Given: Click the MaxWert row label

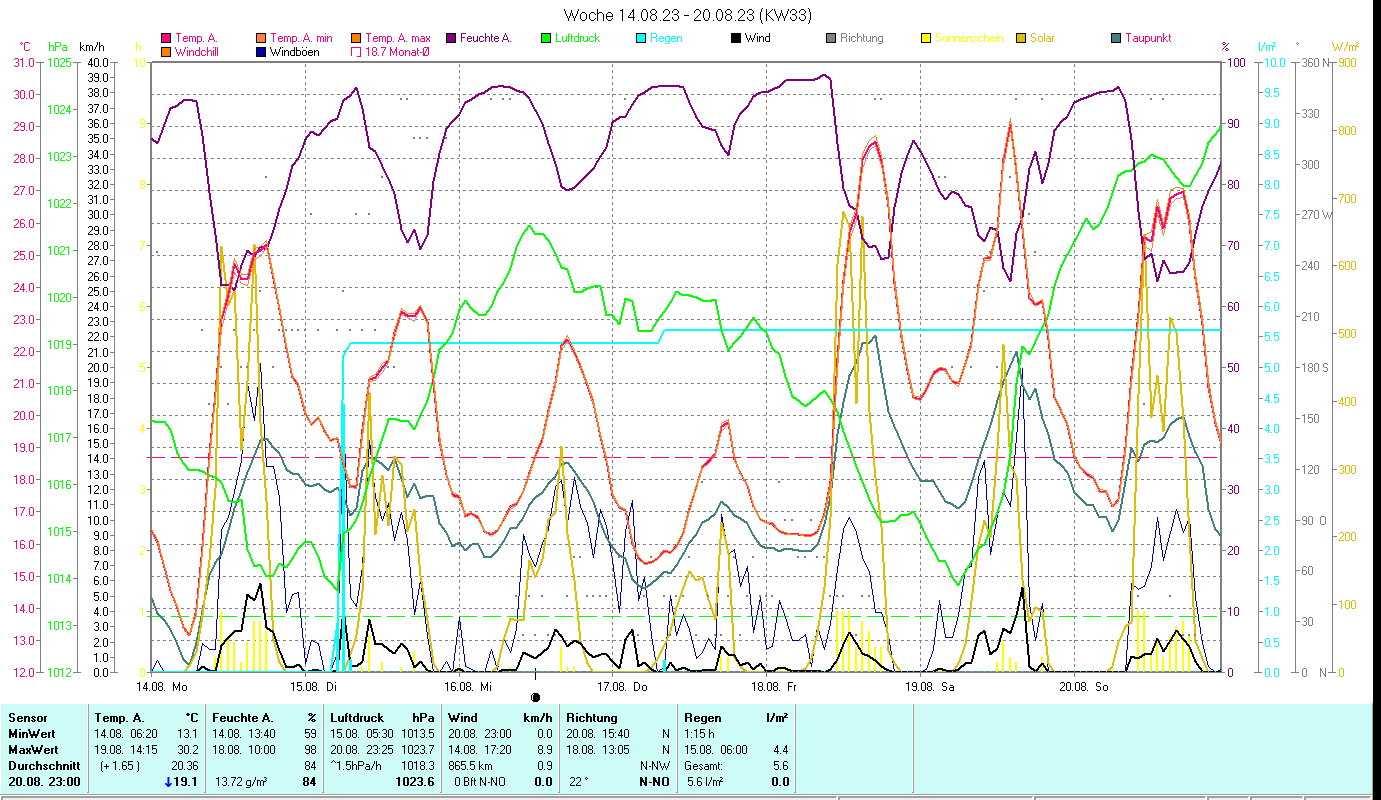Looking at the screenshot, I should tap(34, 750).
